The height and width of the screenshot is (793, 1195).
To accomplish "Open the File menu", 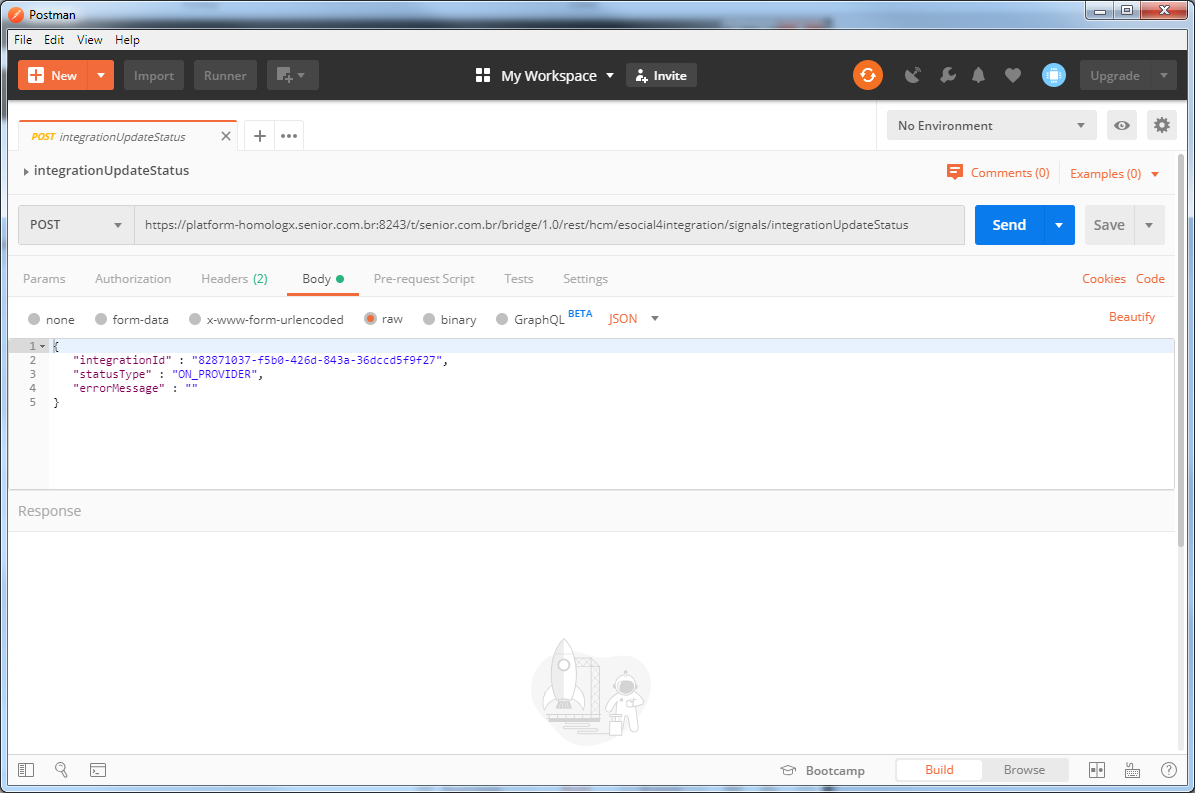I will point(23,40).
